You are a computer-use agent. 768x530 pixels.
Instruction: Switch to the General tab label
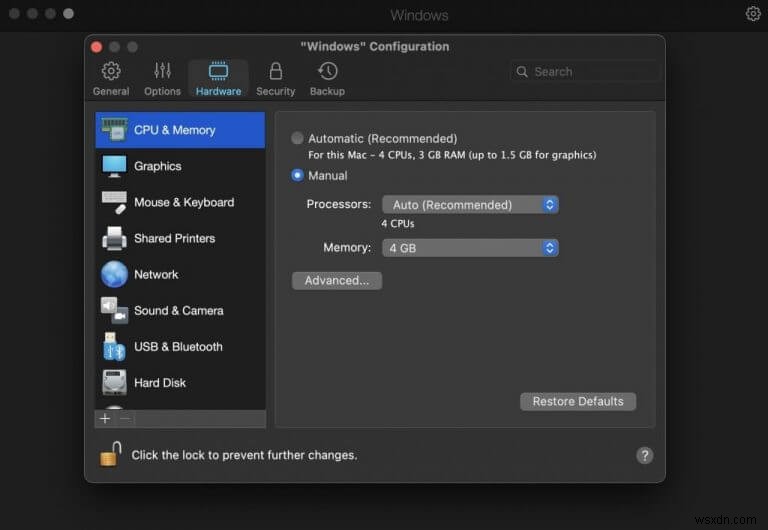click(x=111, y=91)
